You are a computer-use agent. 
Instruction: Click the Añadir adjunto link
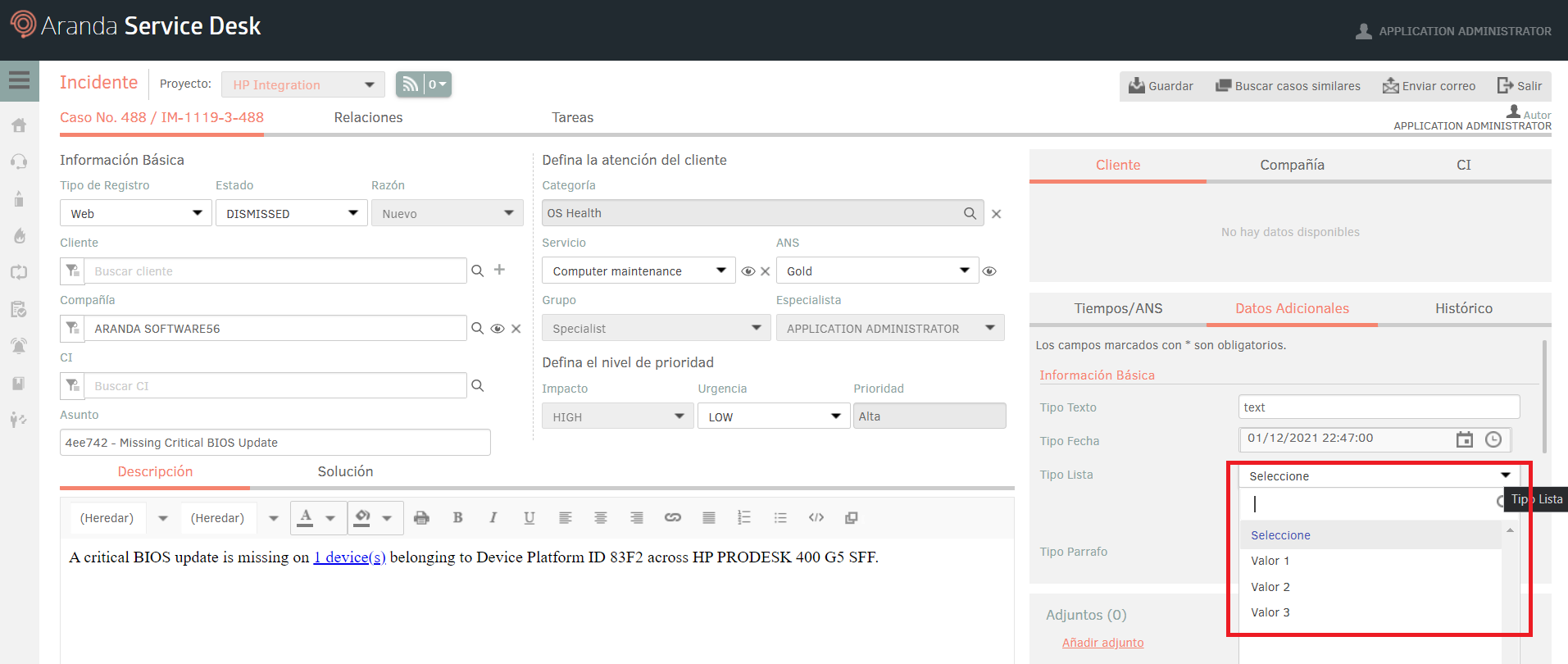pos(1102,643)
